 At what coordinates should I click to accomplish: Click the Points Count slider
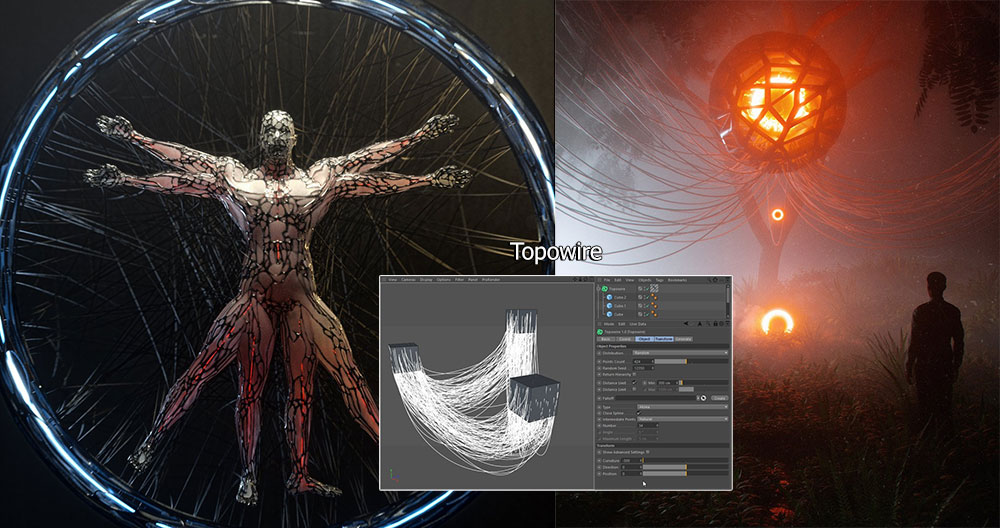pyautogui.click(x=691, y=362)
